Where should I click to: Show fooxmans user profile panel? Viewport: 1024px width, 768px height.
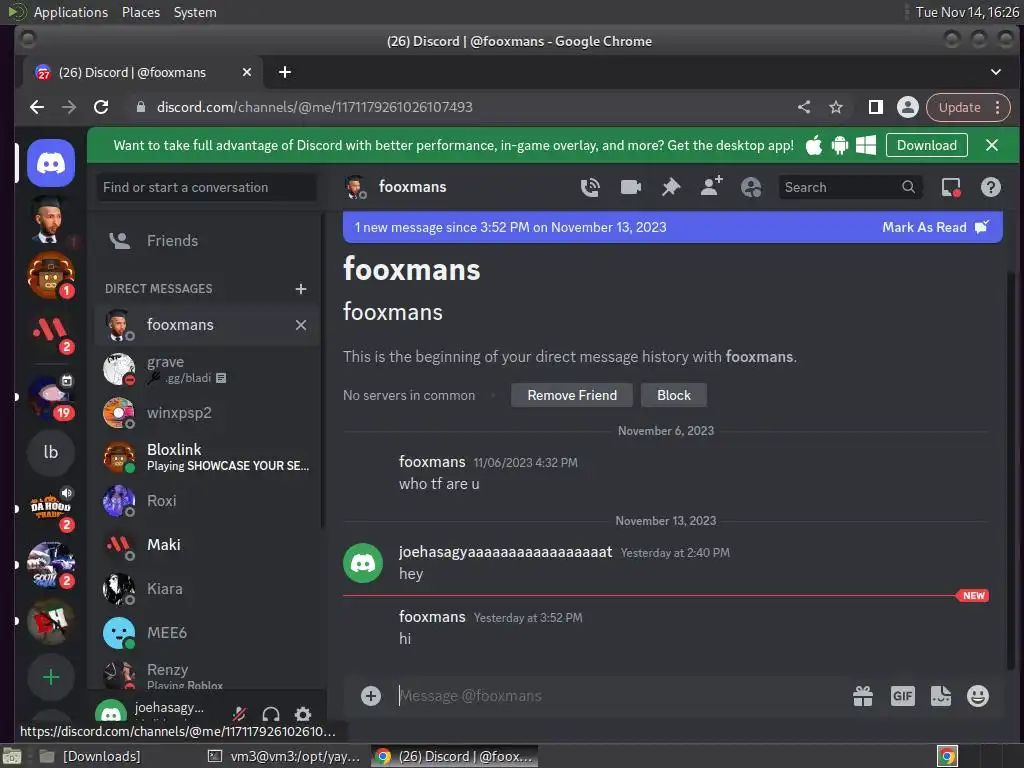pyautogui.click(x=751, y=187)
